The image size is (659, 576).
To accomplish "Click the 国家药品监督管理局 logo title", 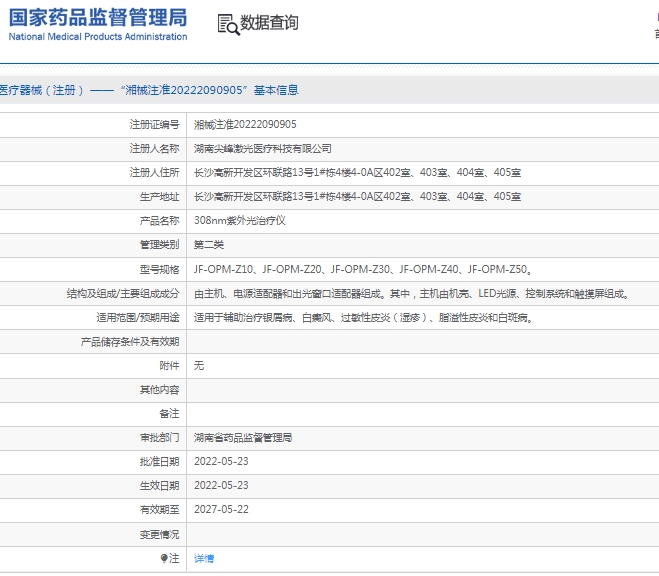I will [98, 17].
